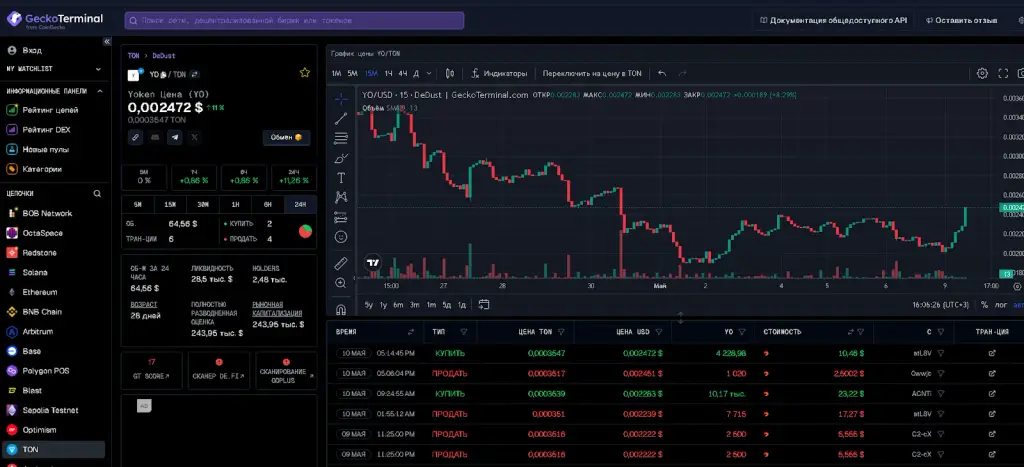Click the 'Оставить отзыв' feedback link
The height and width of the screenshot is (467, 1024).
(x=961, y=20)
